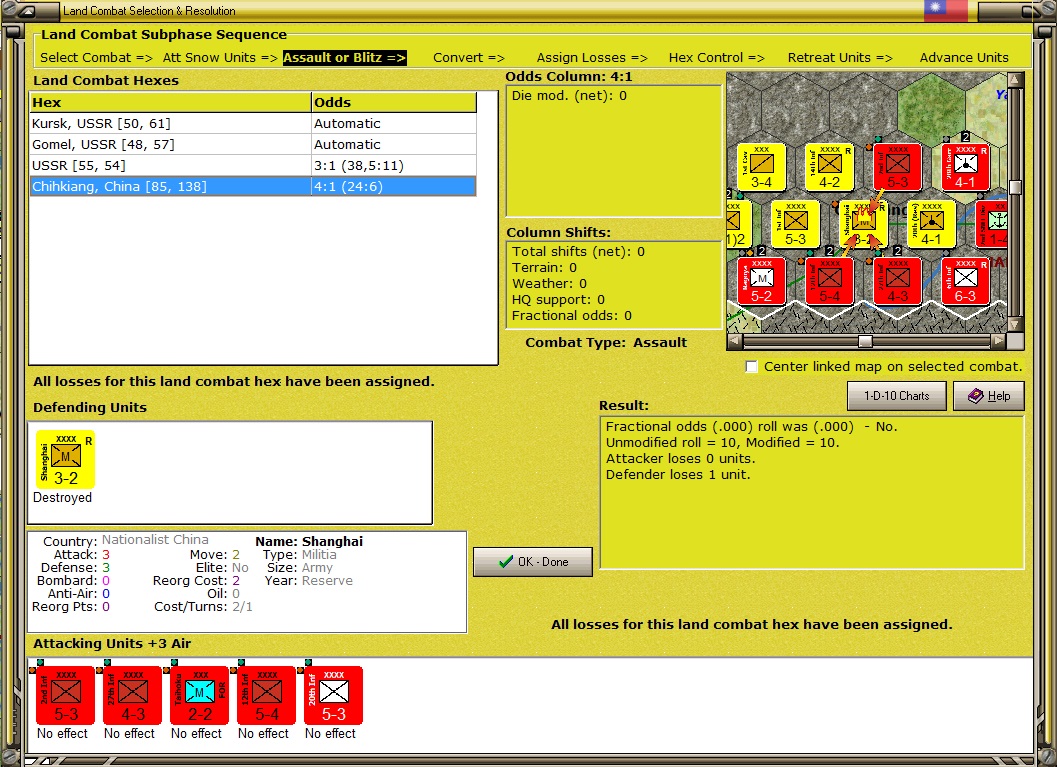Image resolution: width=1057 pixels, height=767 pixels.
Task: Click the highlighted Assault or Blitz subphase
Action: click(x=344, y=58)
